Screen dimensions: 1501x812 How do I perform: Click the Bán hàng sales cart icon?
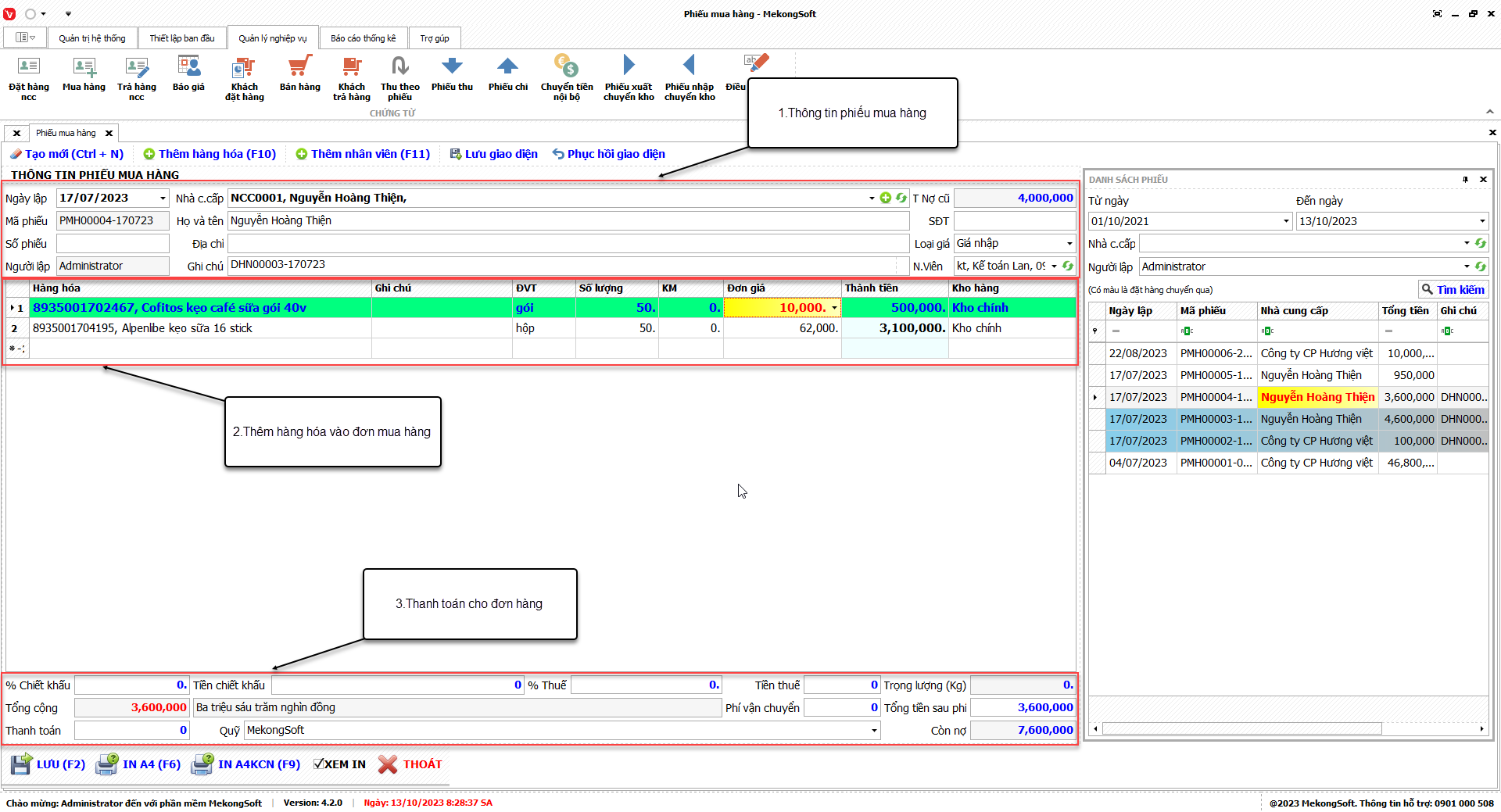[299, 68]
